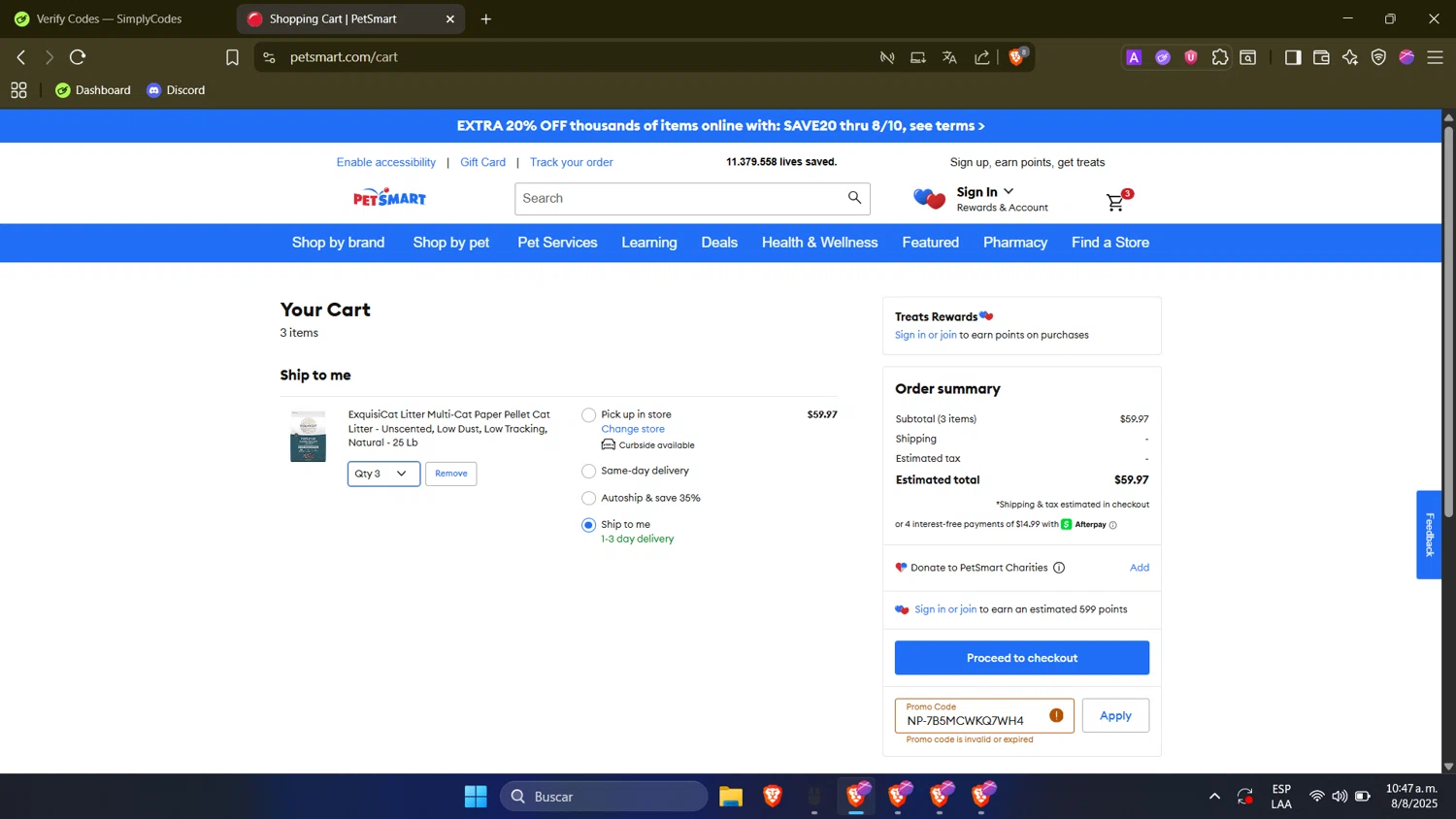Reload the PetSmart cart page
Viewport: 1456px width, 819px height.
(78, 57)
